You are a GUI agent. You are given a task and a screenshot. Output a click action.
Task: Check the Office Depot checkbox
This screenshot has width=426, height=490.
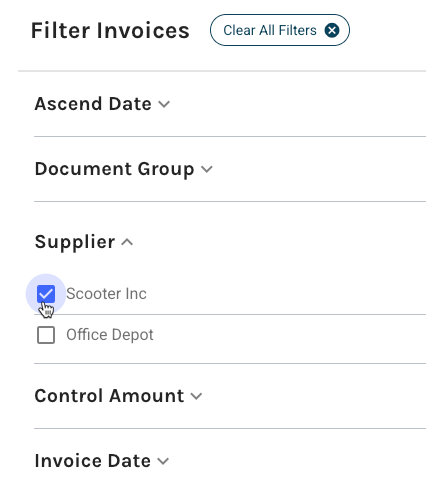click(46, 335)
